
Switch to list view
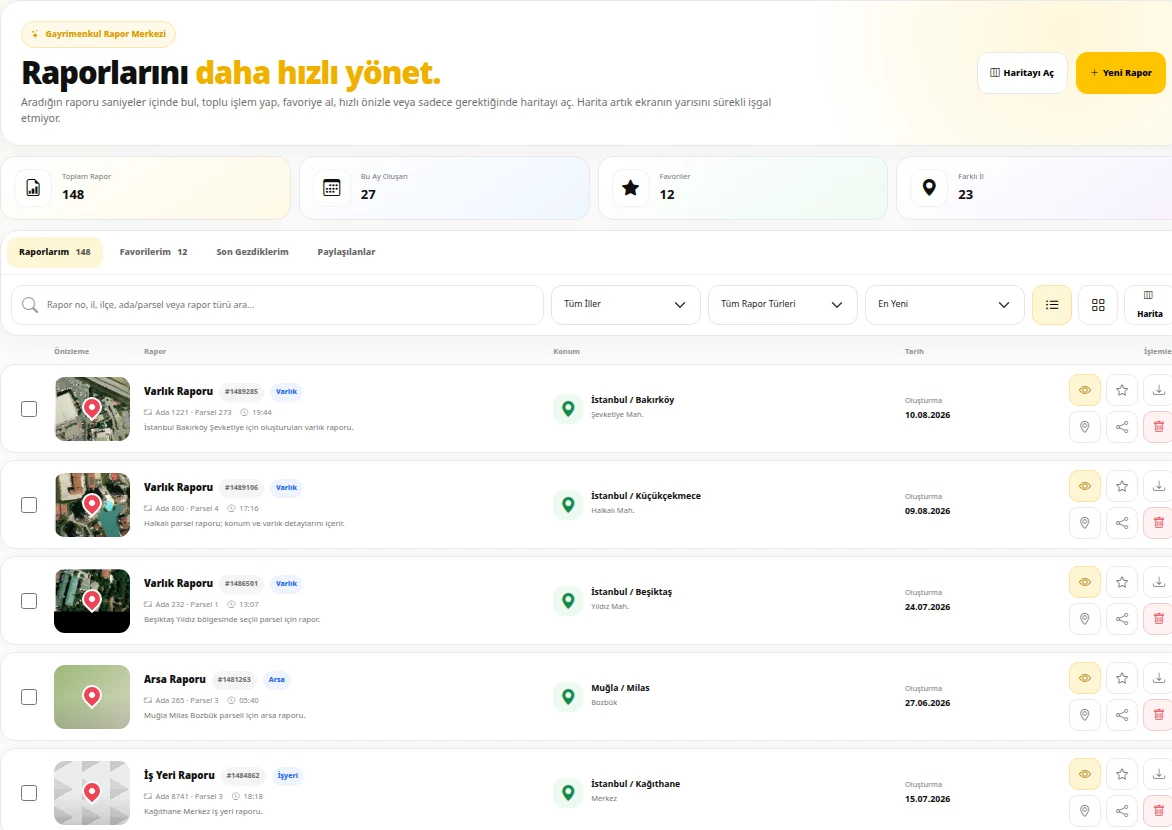[1052, 305]
